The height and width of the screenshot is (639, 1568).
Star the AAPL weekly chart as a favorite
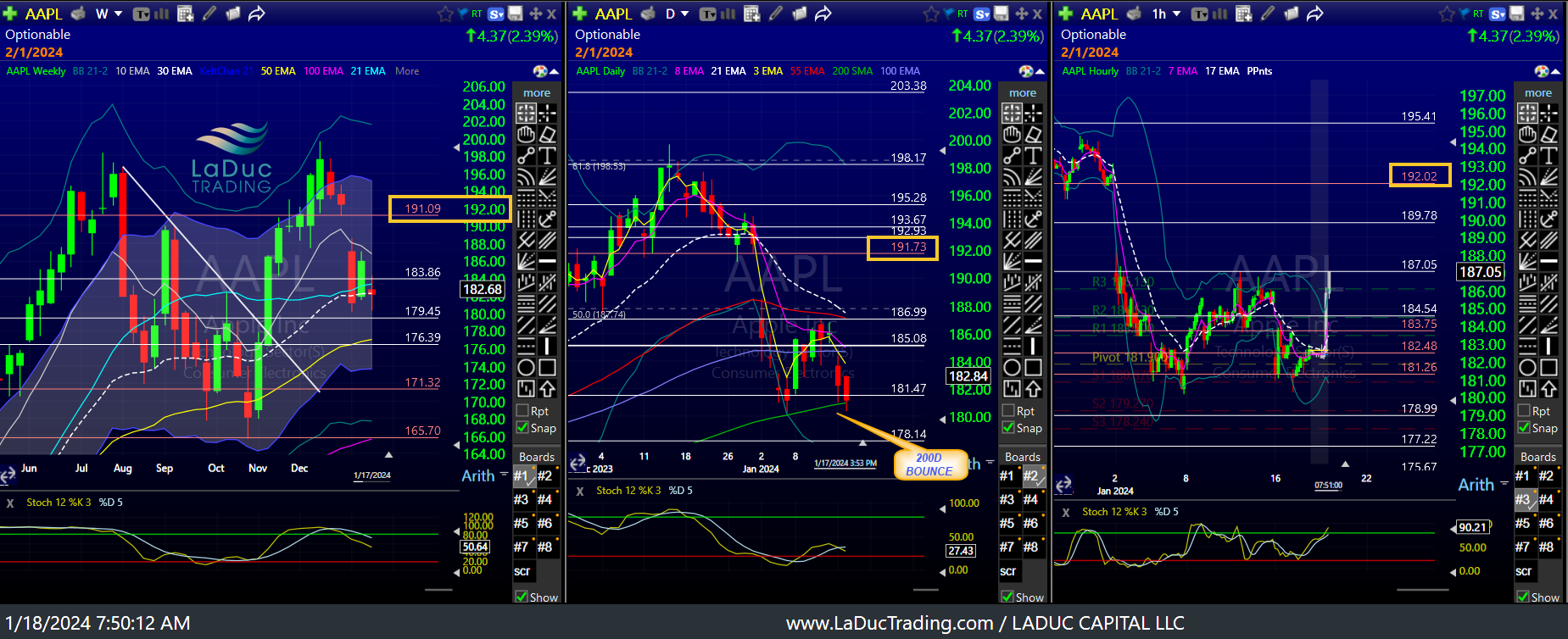tap(445, 14)
